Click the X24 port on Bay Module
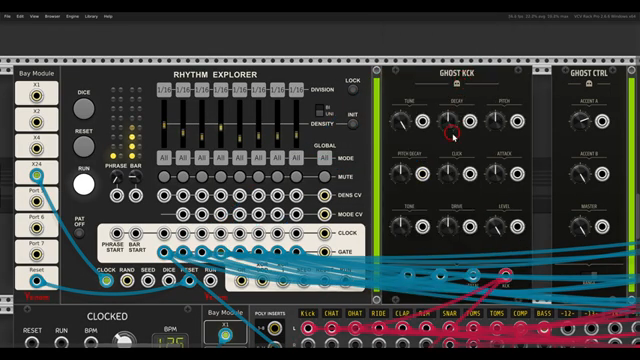 [37, 176]
